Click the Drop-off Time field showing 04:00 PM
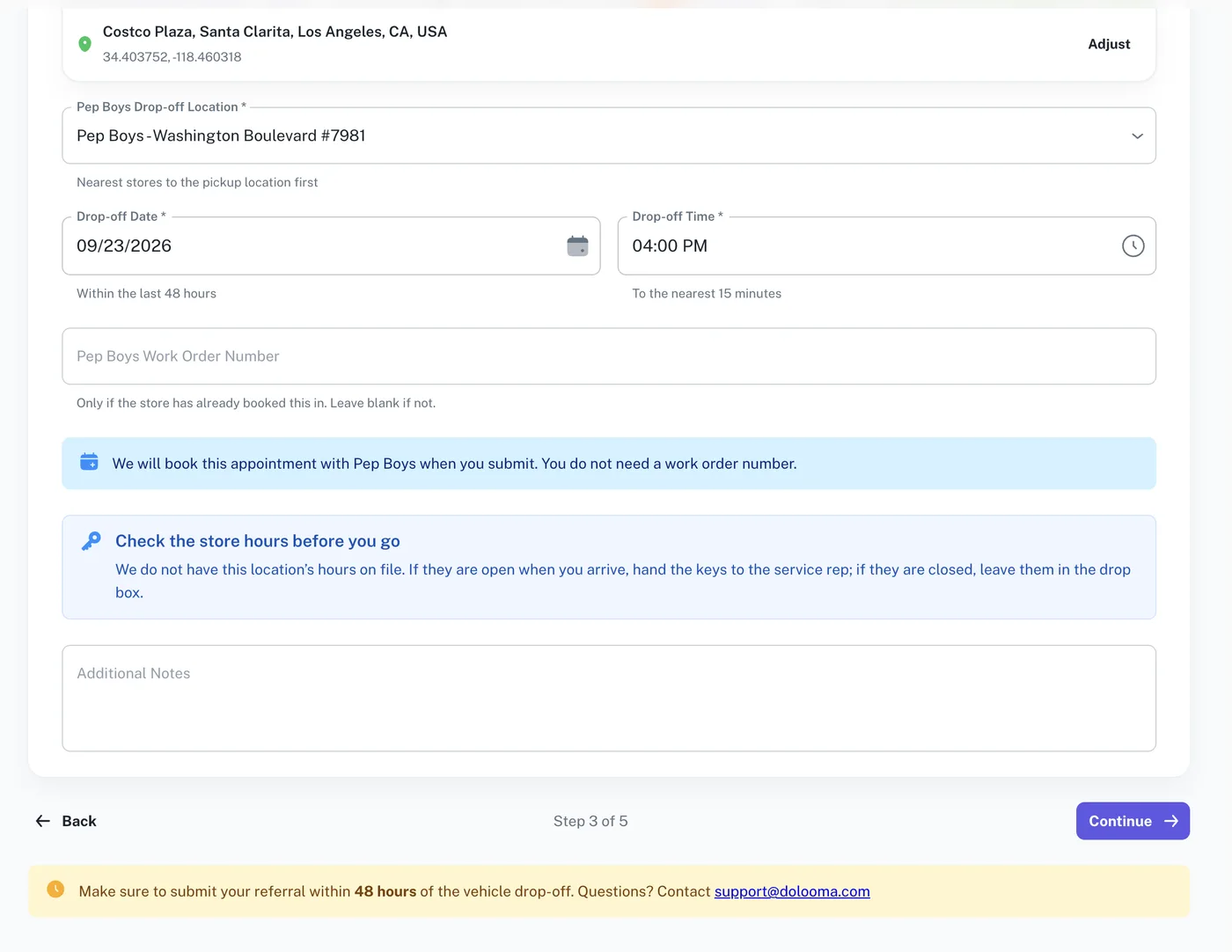This screenshot has width=1232, height=952. (x=886, y=246)
